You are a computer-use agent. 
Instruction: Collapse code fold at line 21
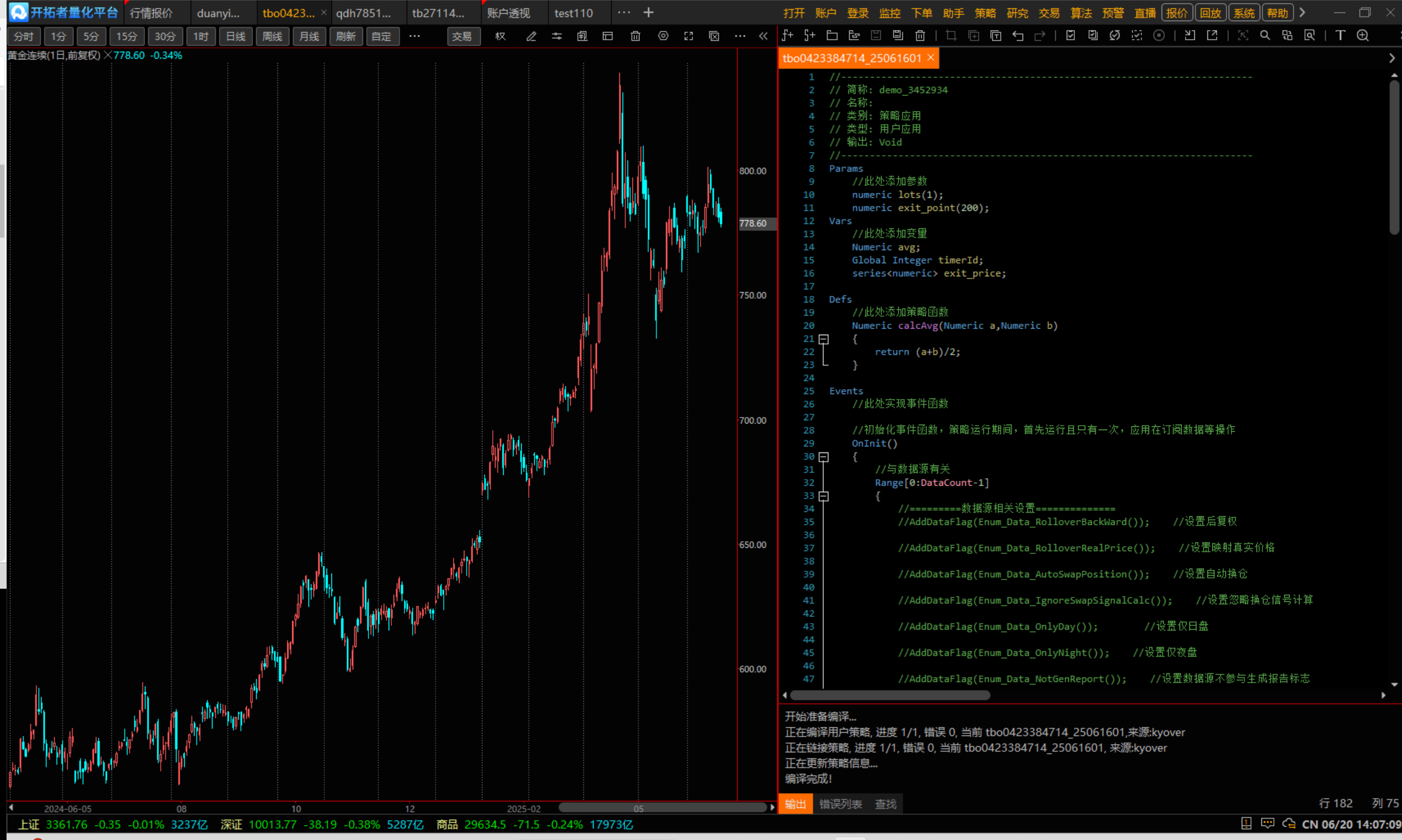coord(824,339)
